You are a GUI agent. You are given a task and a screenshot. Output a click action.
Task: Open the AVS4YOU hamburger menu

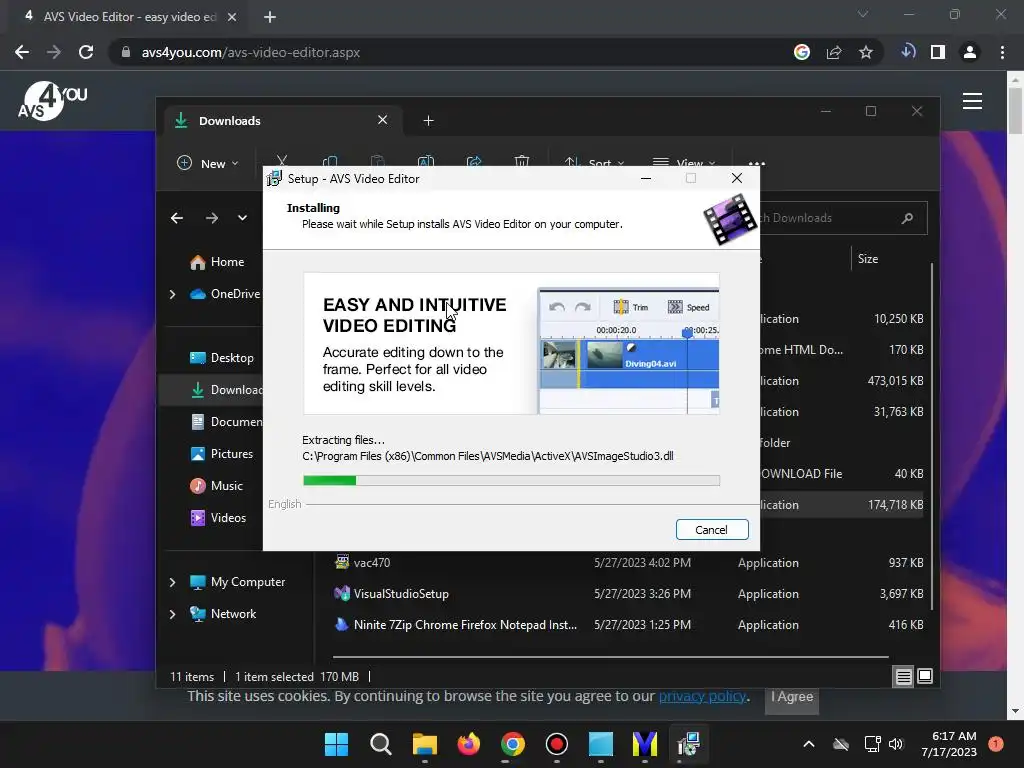click(x=972, y=101)
